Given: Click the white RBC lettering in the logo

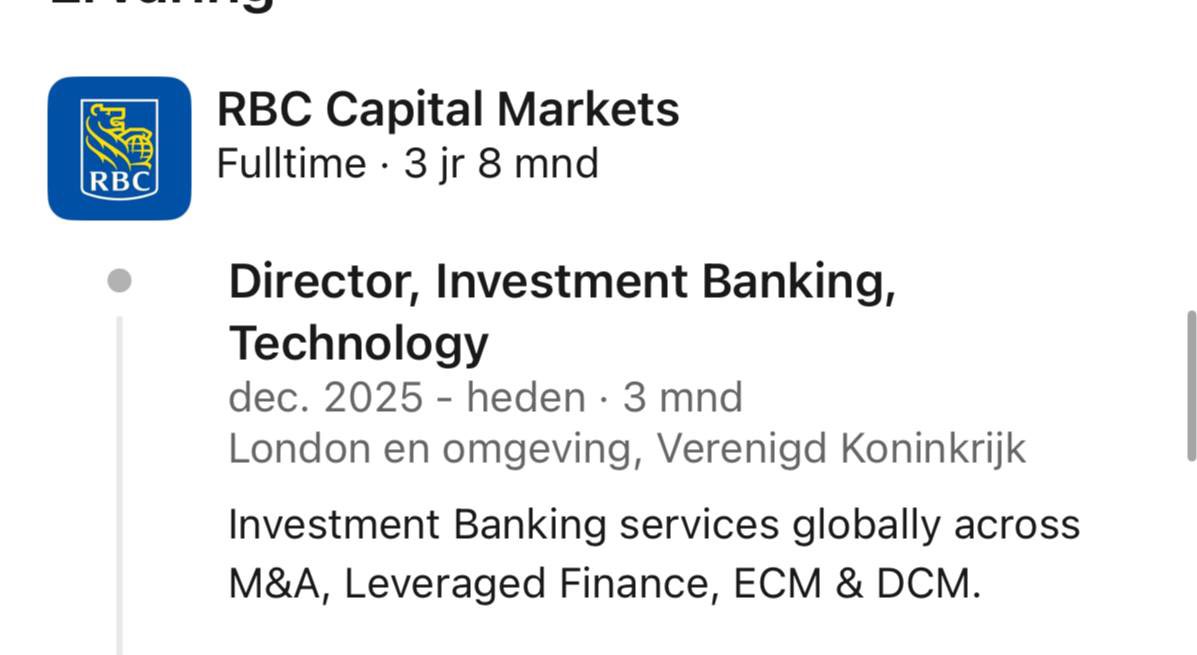Looking at the screenshot, I should coord(119,182).
